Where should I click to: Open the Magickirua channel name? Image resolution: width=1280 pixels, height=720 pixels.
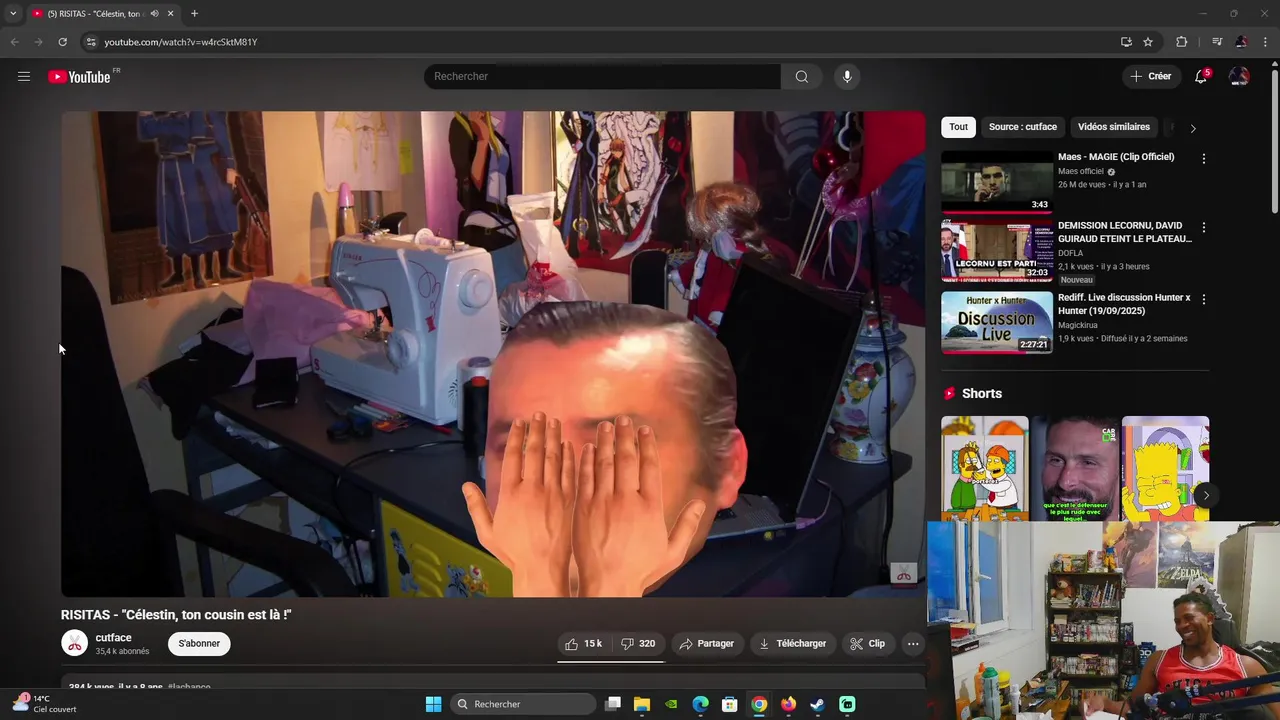tap(1077, 325)
